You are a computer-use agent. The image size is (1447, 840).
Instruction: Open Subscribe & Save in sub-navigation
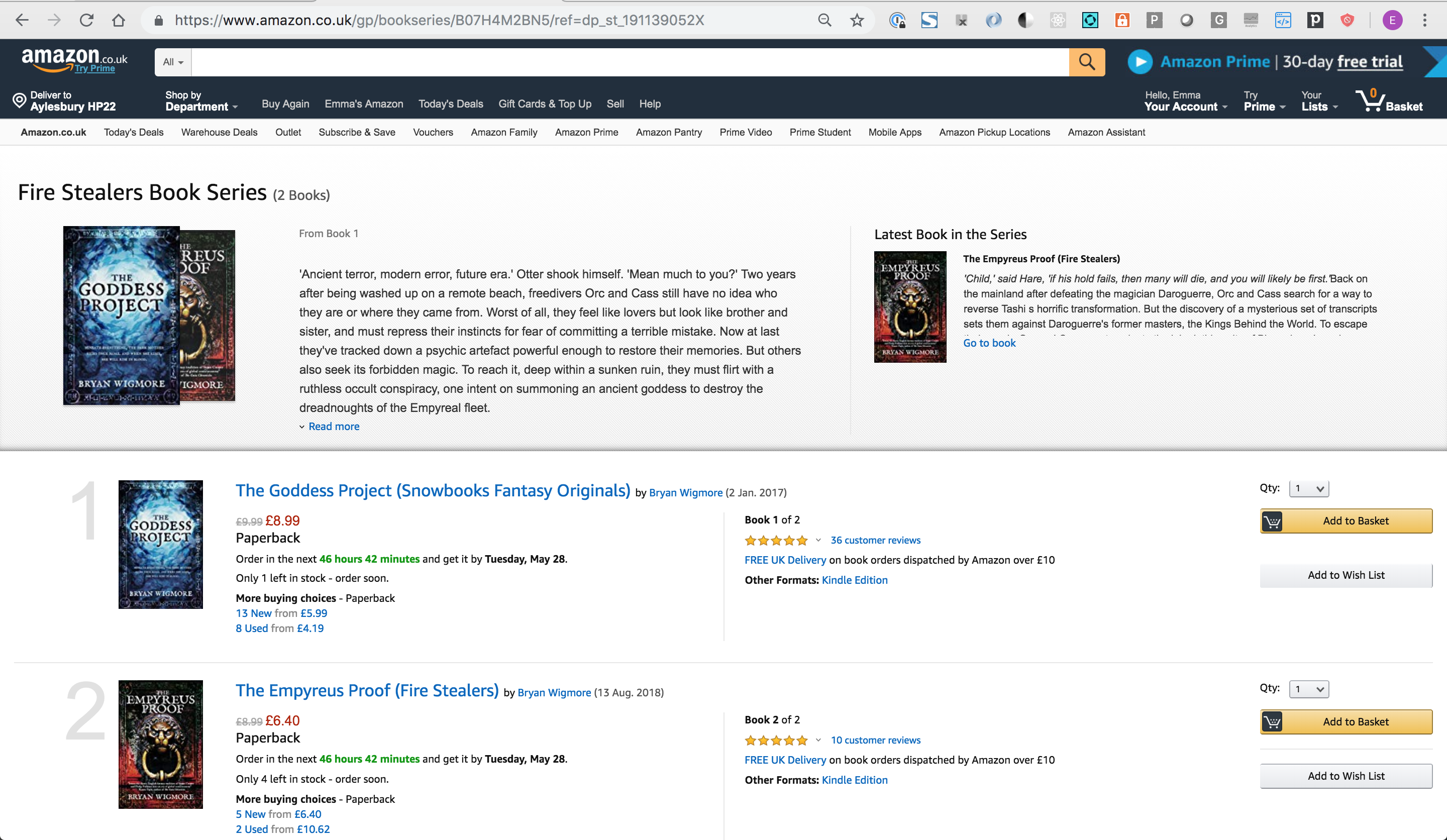357,132
